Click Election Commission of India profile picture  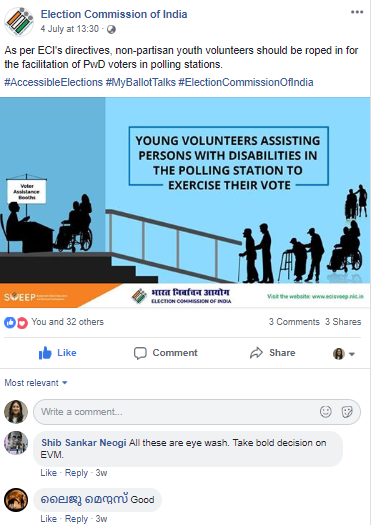pos(19,22)
